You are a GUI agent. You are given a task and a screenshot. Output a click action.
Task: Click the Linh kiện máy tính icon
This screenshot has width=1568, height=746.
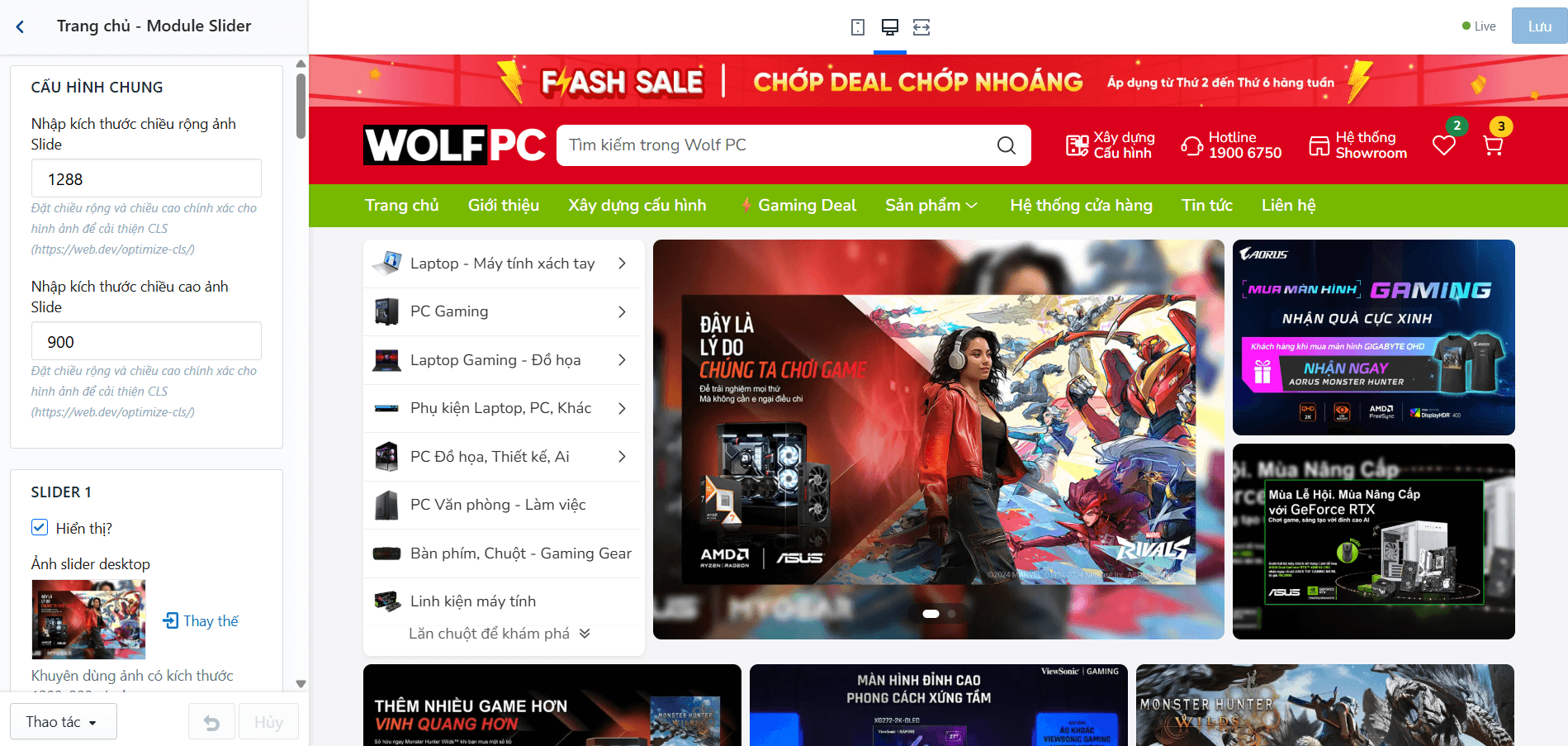pyautogui.click(x=386, y=601)
